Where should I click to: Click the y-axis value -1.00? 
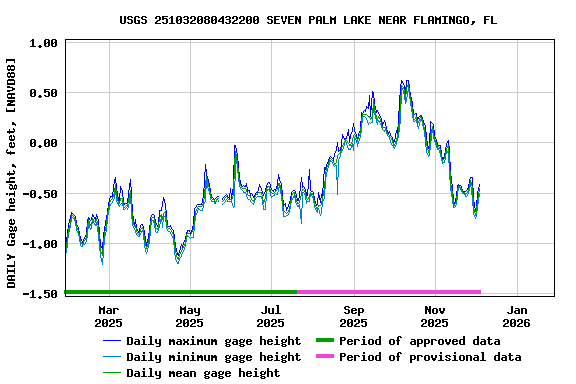(40, 244)
